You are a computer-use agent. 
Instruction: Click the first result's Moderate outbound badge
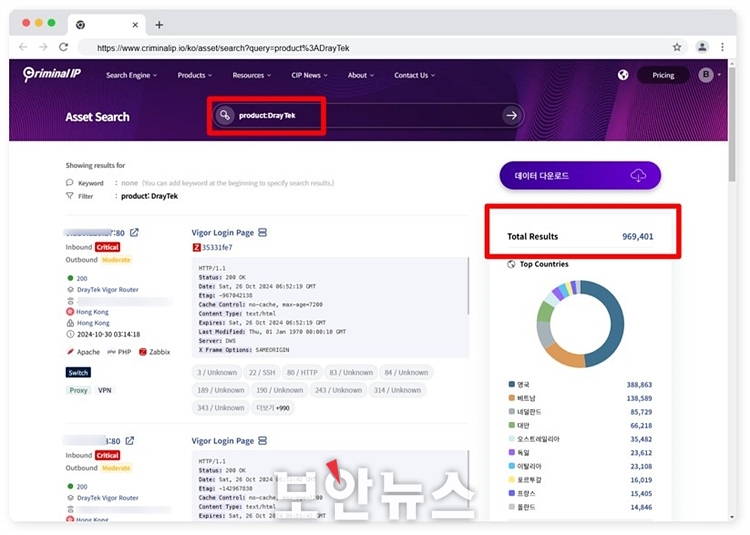tap(116, 260)
